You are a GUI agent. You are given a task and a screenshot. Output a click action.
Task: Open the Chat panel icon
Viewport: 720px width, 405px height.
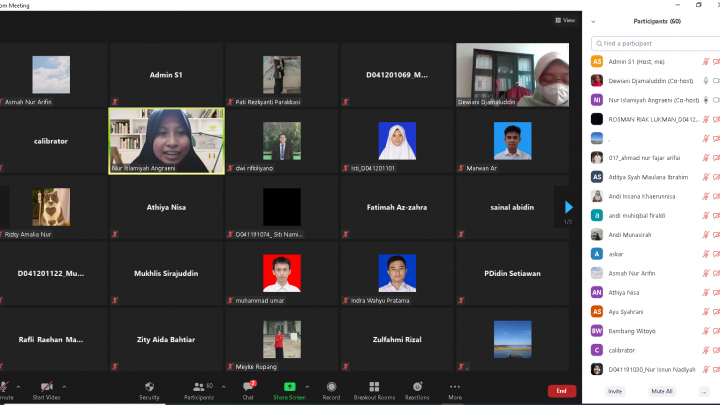(248, 386)
